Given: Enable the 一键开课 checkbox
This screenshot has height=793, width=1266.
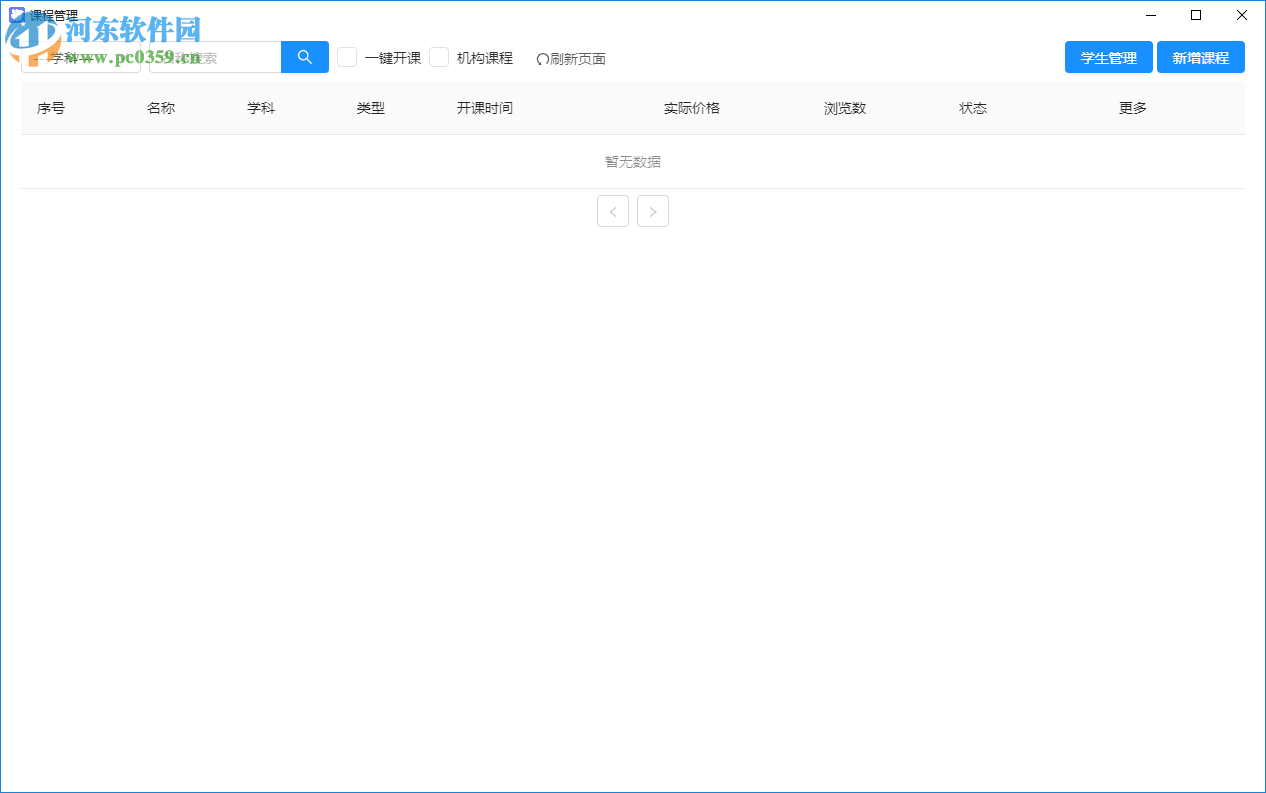Looking at the screenshot, I should pyautogui.click(x=347, y=57).
